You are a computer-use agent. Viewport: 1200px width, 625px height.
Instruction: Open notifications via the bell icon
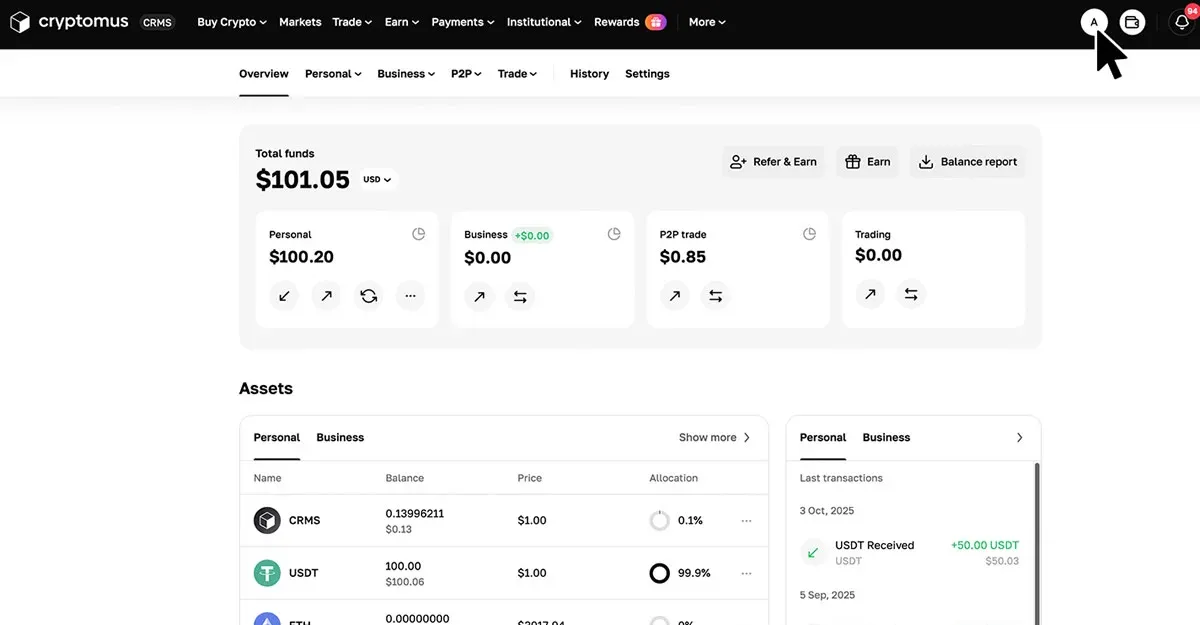point(1181,21)
